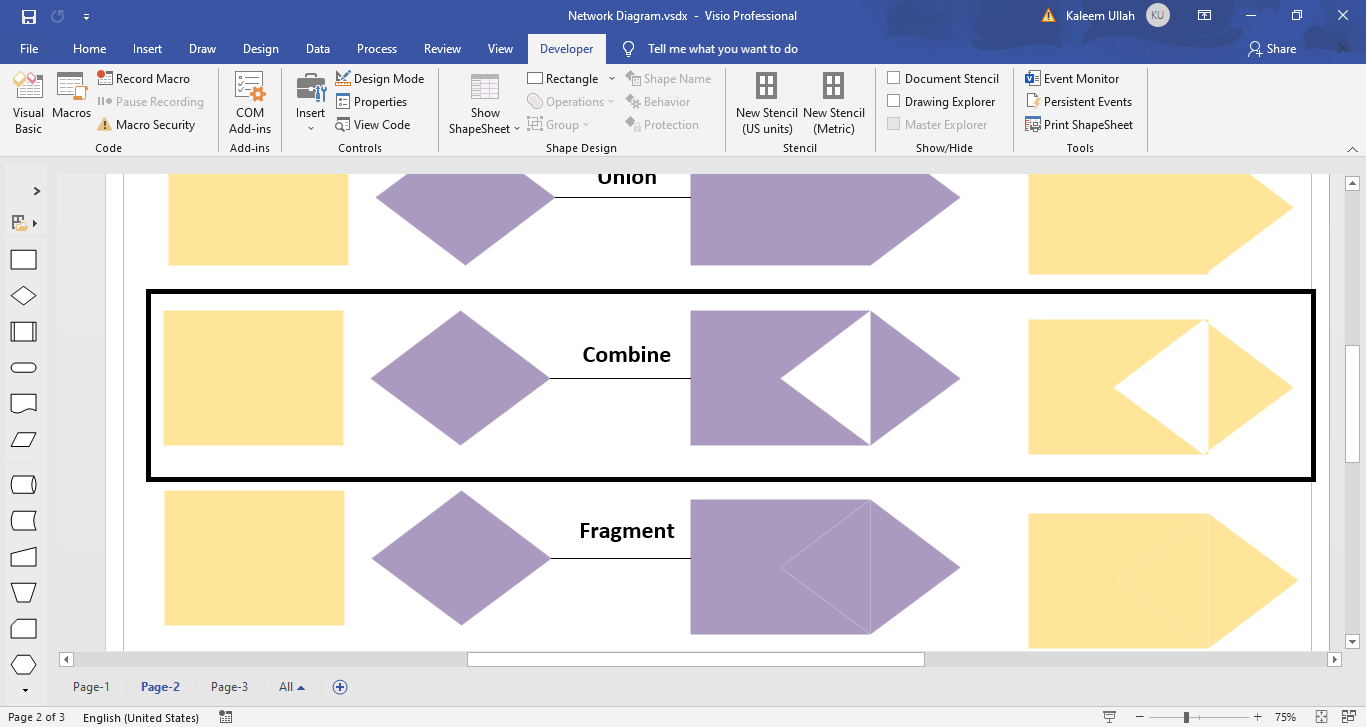Click Persistent Events
The height and width of the screenshot is (727, 1366).
point(1086,101)
